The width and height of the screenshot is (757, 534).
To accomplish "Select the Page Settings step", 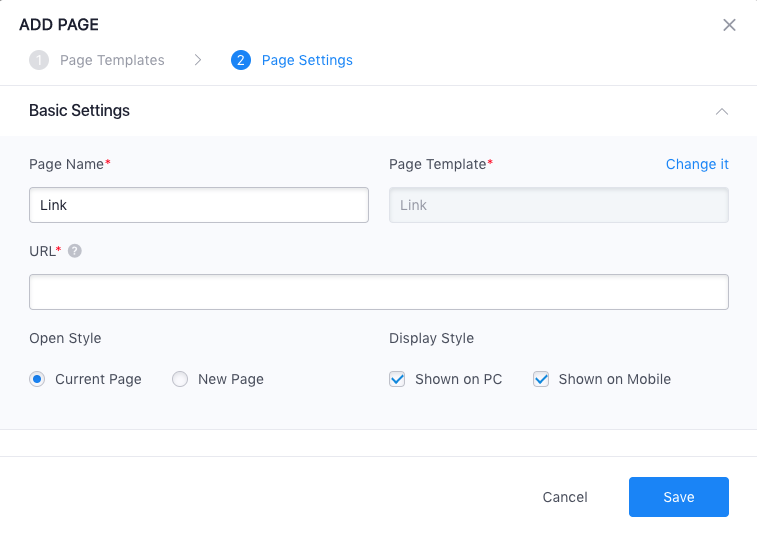I will [x=307, y=60].
